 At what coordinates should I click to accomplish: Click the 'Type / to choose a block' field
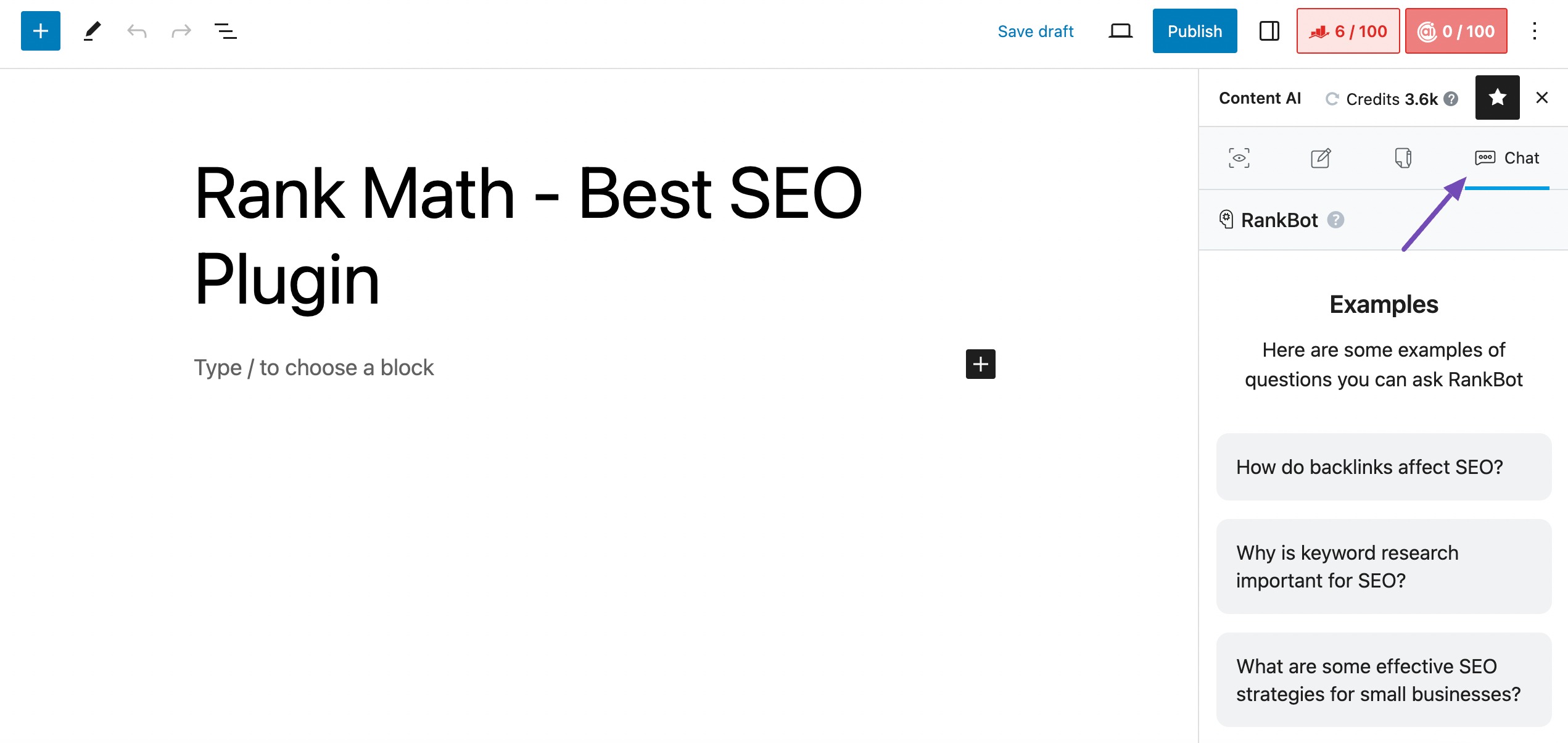click(x=314, y=368)
